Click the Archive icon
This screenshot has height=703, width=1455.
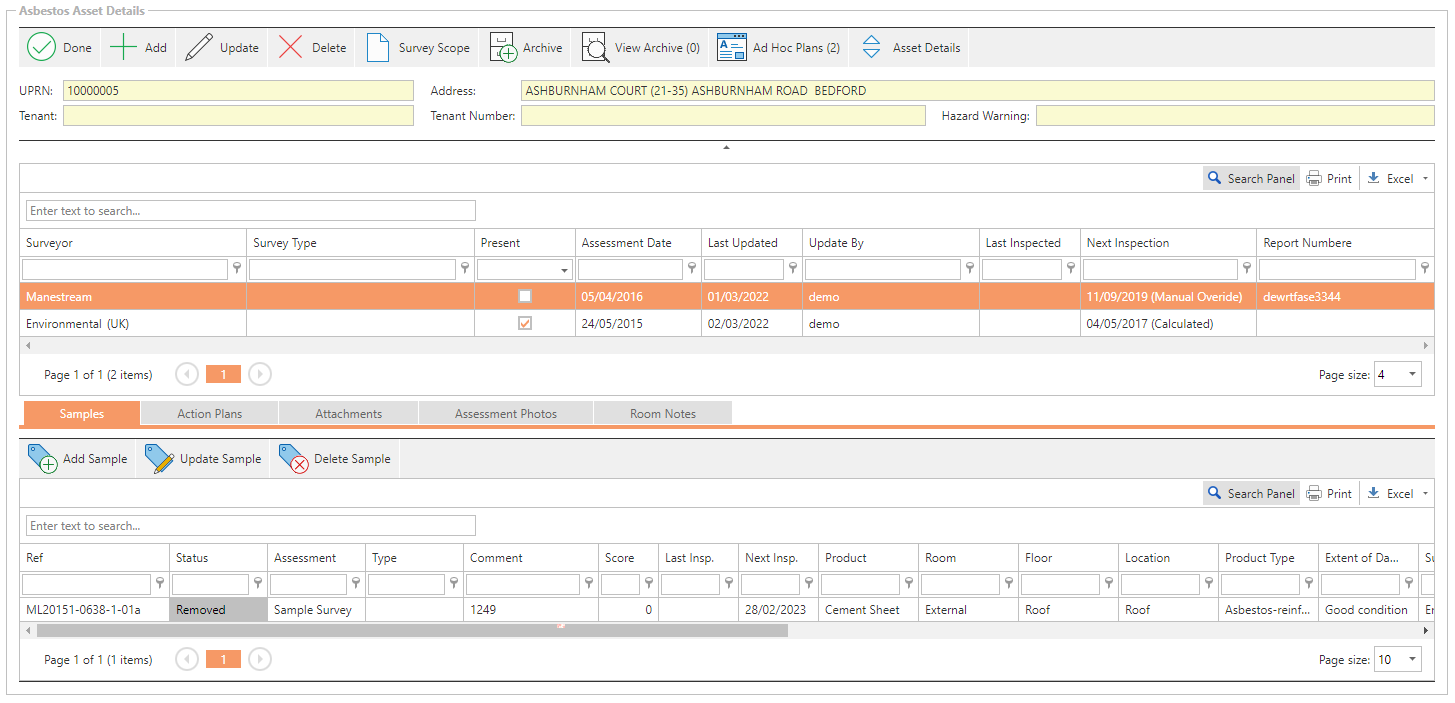pyautogui.click(x=503, y=48)
